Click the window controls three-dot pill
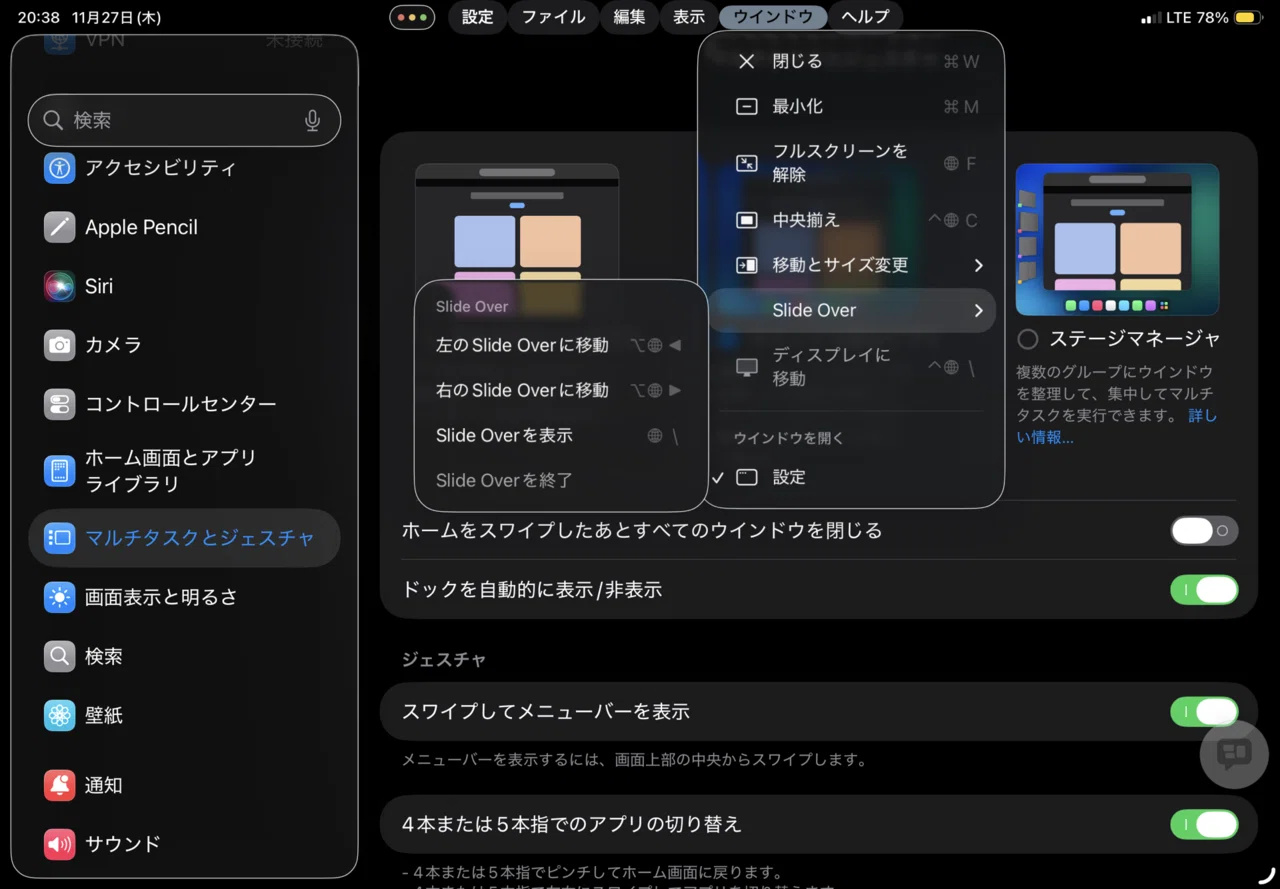 point(412,17)
